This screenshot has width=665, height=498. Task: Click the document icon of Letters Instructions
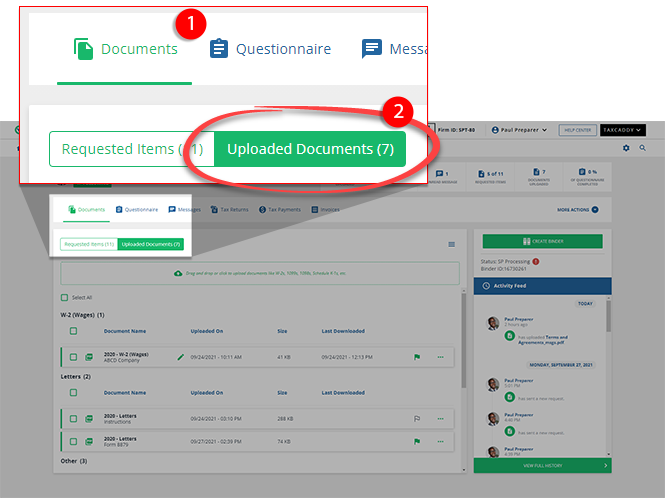(x=89, y=419)
